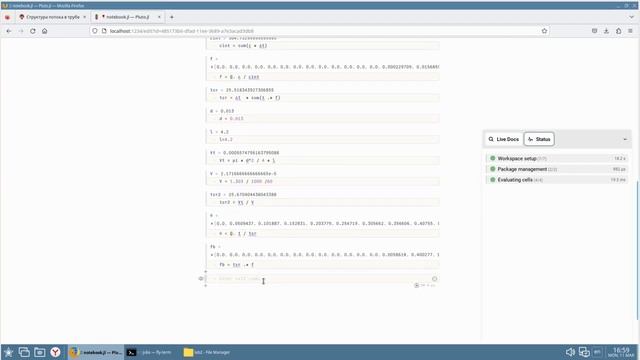This screenshot has height=360, width=640.
Task: Switch to the Live Docs panel tab
Action: pos(504,139)
